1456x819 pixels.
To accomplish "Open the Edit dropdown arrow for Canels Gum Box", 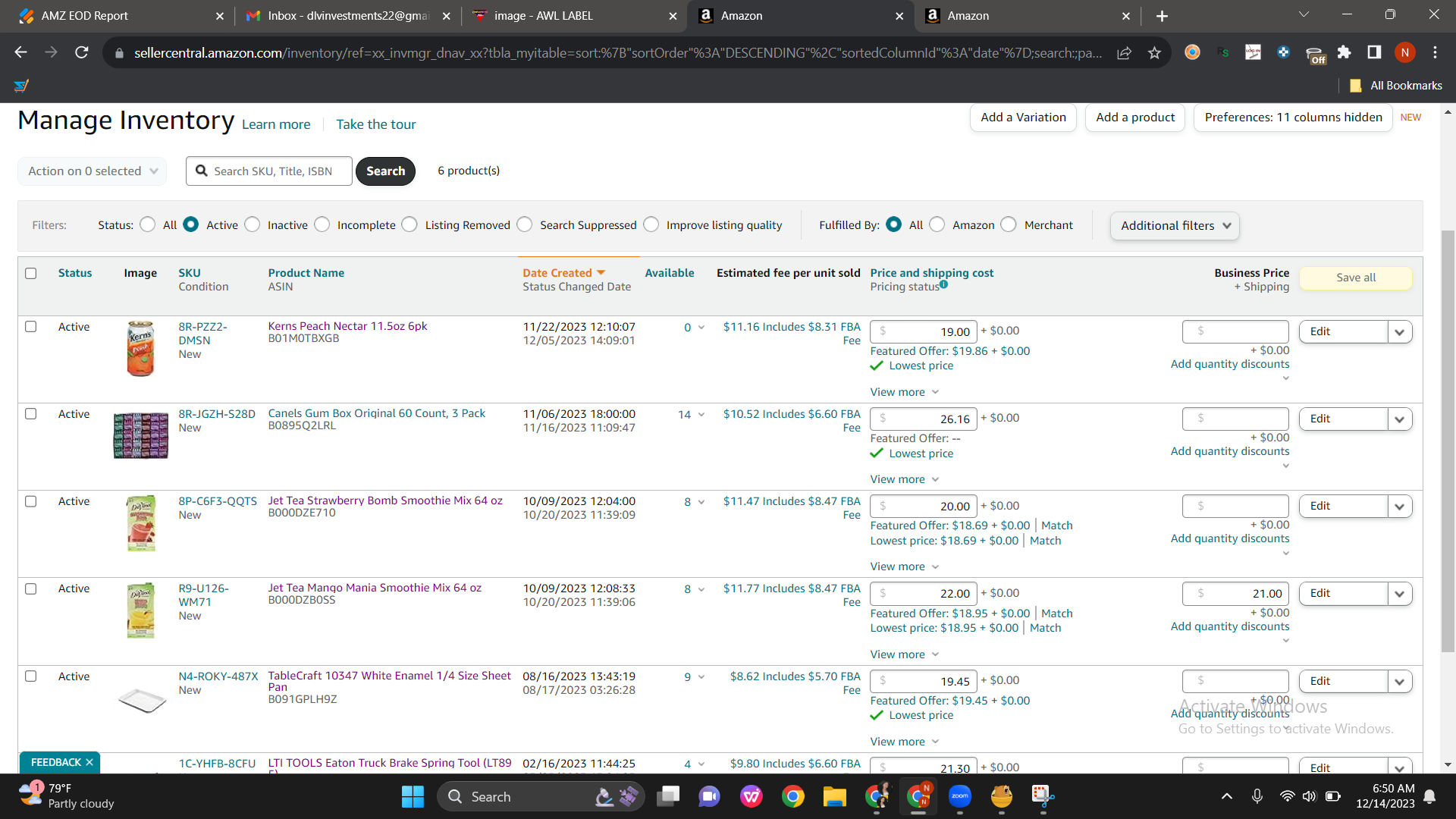I will [1400, 419].
